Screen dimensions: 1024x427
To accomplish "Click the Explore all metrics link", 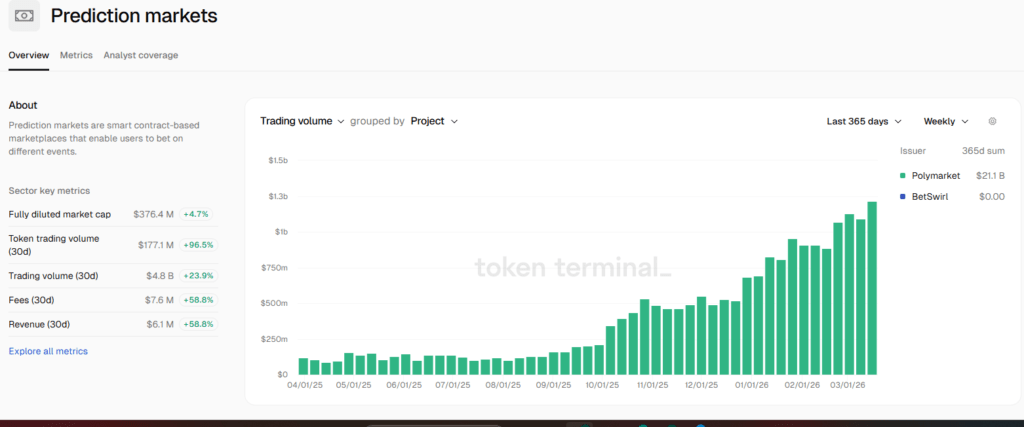I will (x=48, y=351).
